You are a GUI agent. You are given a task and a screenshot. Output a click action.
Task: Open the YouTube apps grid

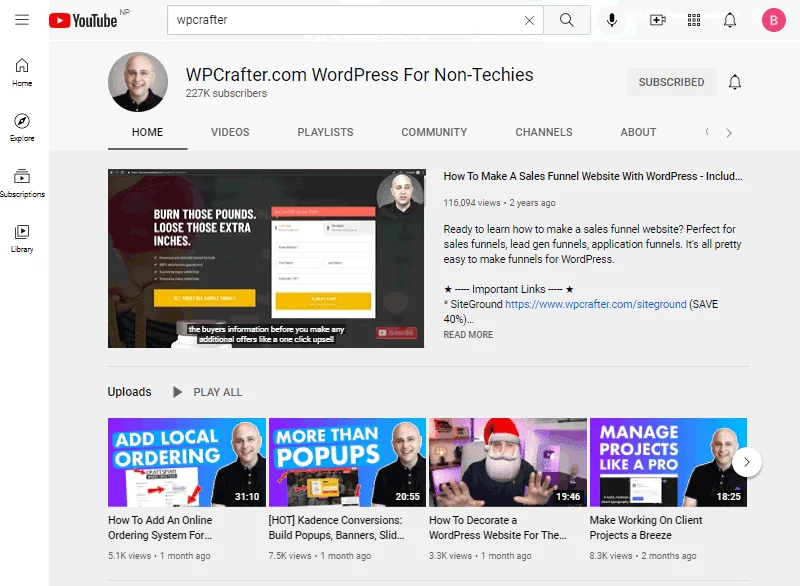click(693, 20)
